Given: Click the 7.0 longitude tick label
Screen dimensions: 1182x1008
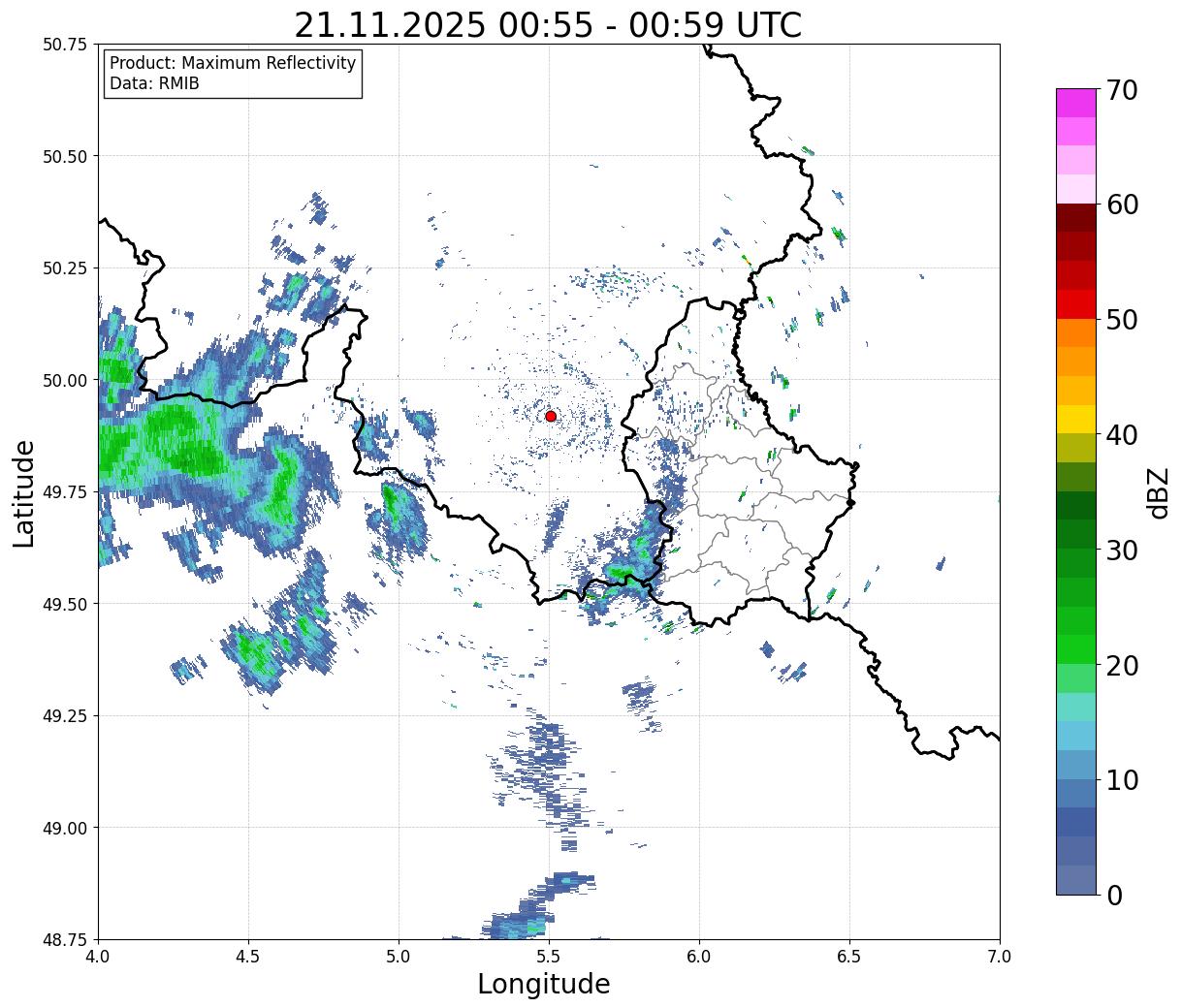Looking at the screenshot, I should pos(1000,956).
